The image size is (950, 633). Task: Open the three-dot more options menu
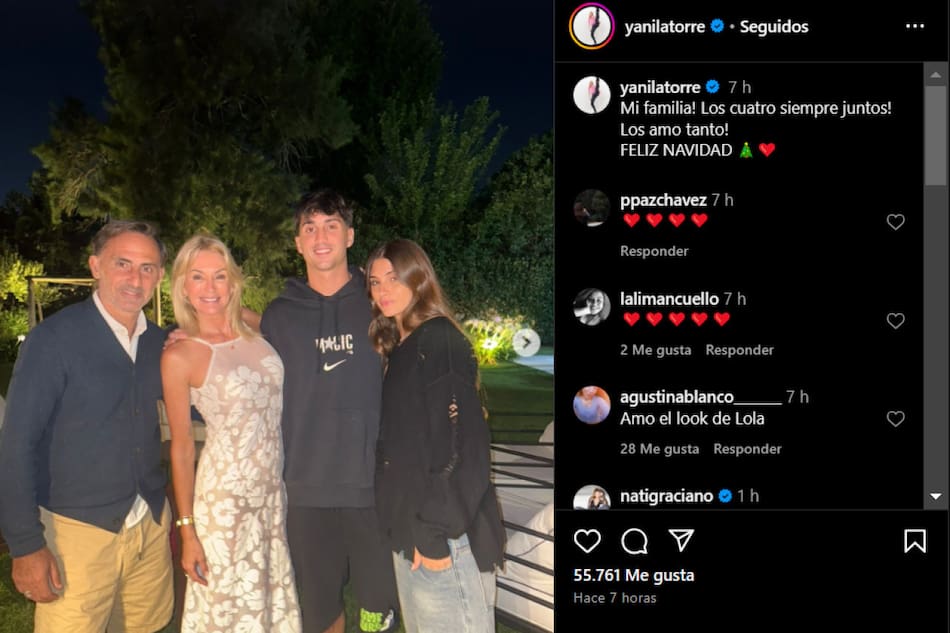pos(915,26)
